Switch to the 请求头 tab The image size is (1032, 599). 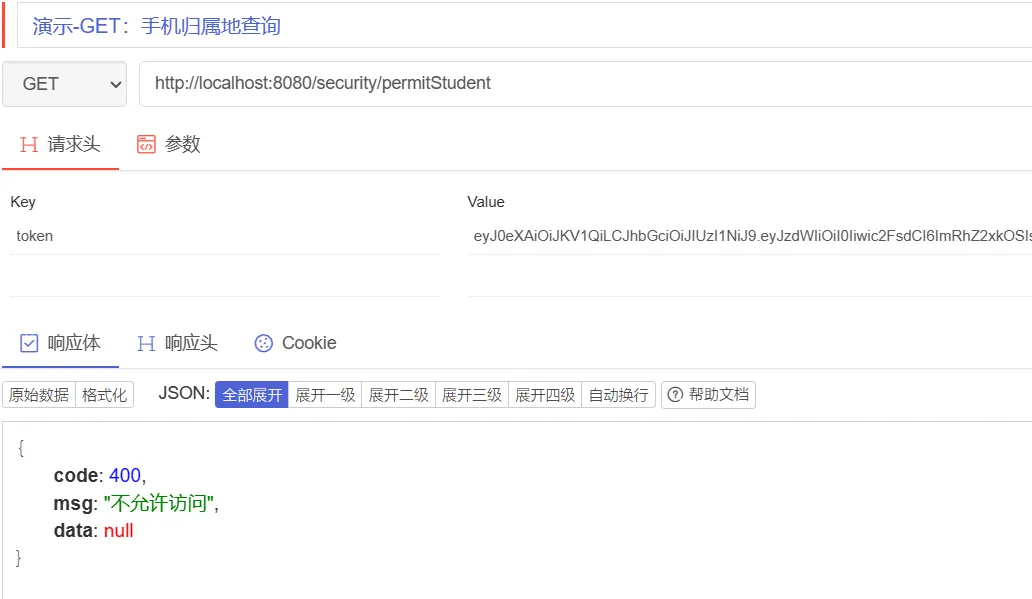[x=60, y=145]
